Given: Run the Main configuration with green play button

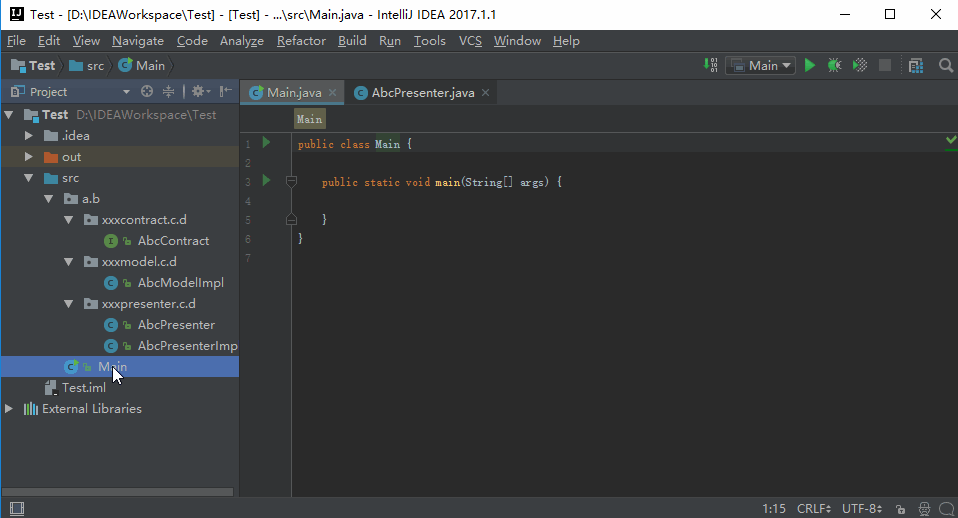Looking at the screenshot, I should coord(810,65).
